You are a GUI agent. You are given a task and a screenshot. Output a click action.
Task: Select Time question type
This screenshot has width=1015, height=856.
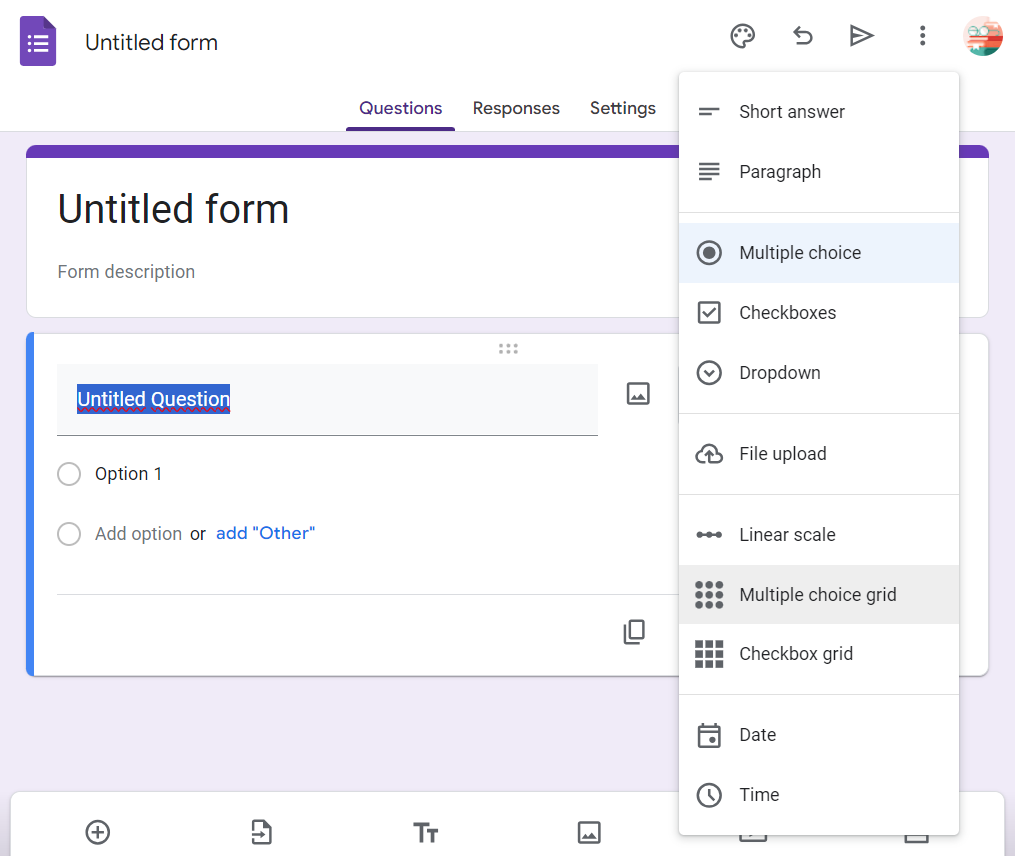[x=819, y=794]
